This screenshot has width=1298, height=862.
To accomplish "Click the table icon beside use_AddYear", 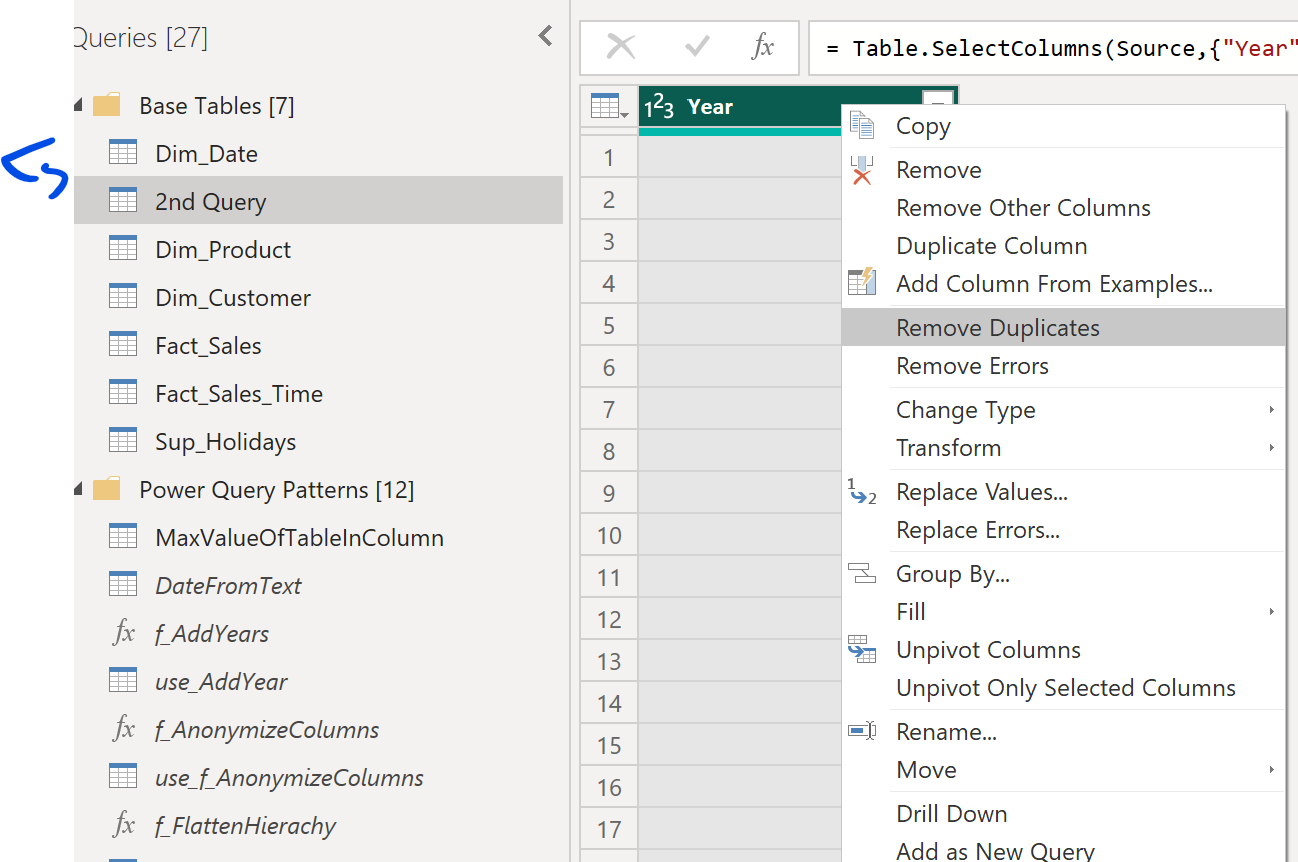I will coord(123,681).
